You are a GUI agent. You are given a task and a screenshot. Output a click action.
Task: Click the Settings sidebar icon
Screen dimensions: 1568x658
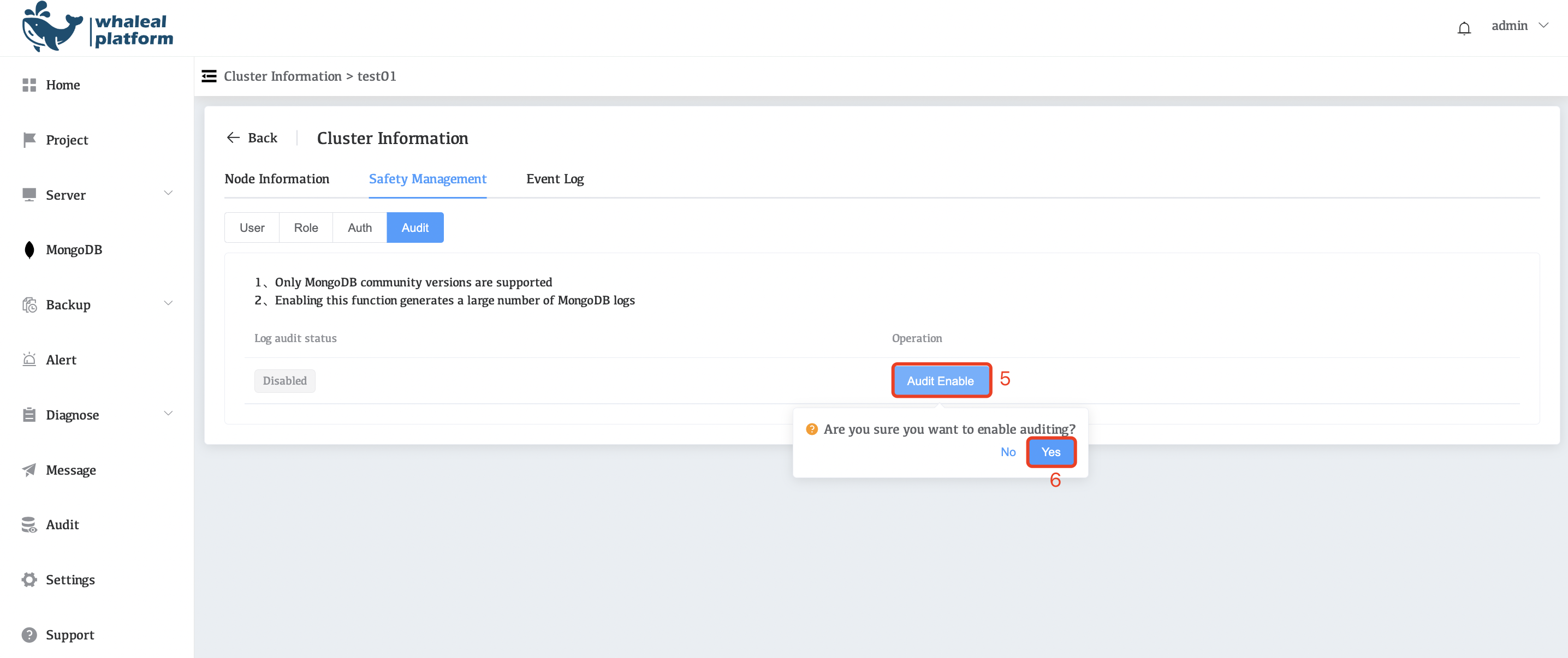(x=29, y=579)
